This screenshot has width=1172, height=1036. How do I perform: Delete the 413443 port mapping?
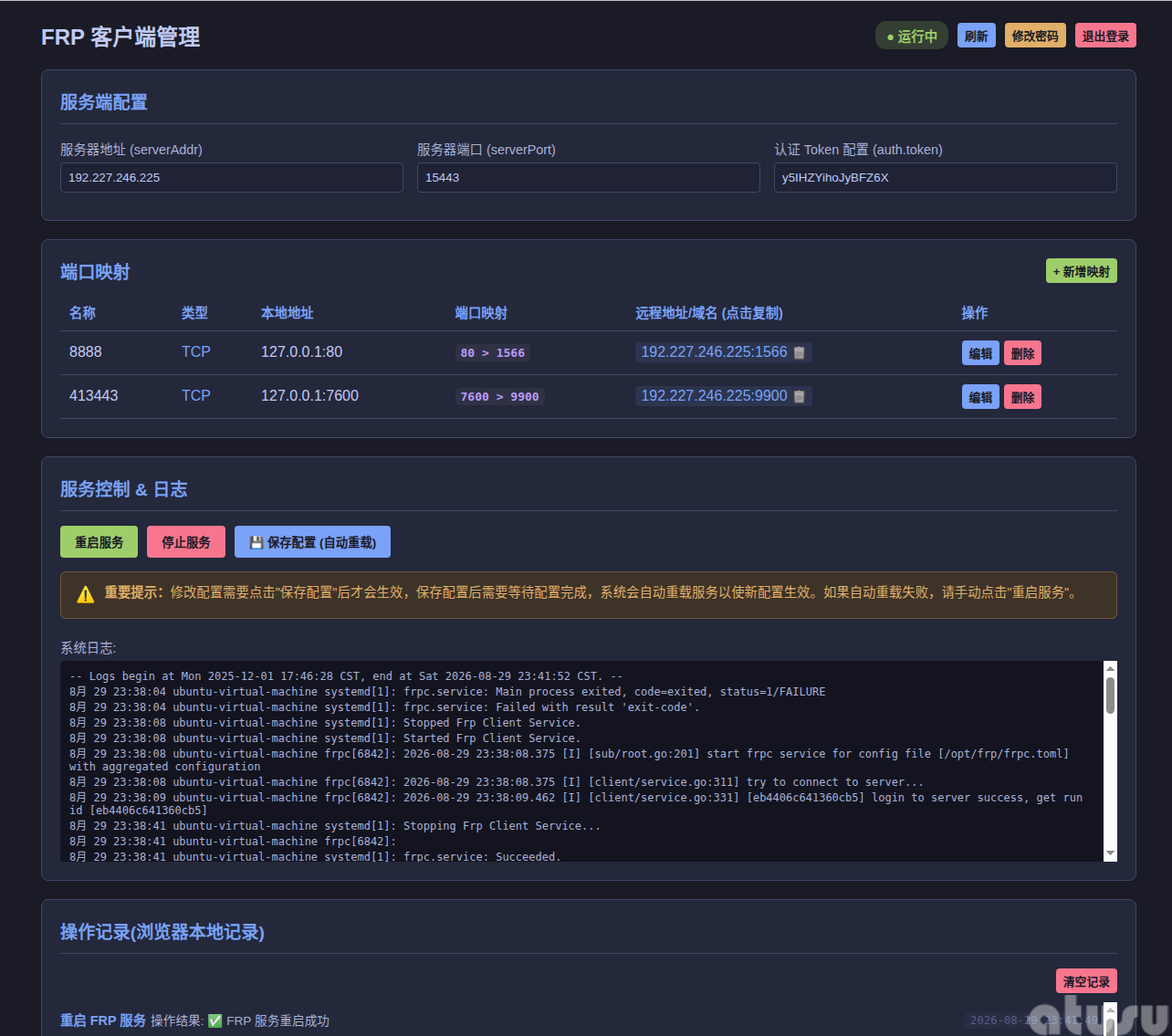1022,397
